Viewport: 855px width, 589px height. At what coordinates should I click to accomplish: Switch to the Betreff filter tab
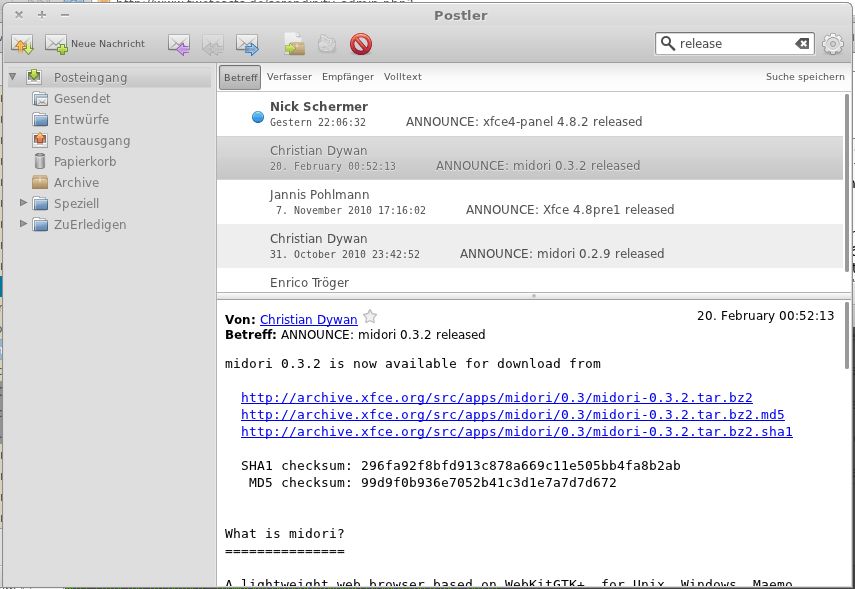(239, 76)
